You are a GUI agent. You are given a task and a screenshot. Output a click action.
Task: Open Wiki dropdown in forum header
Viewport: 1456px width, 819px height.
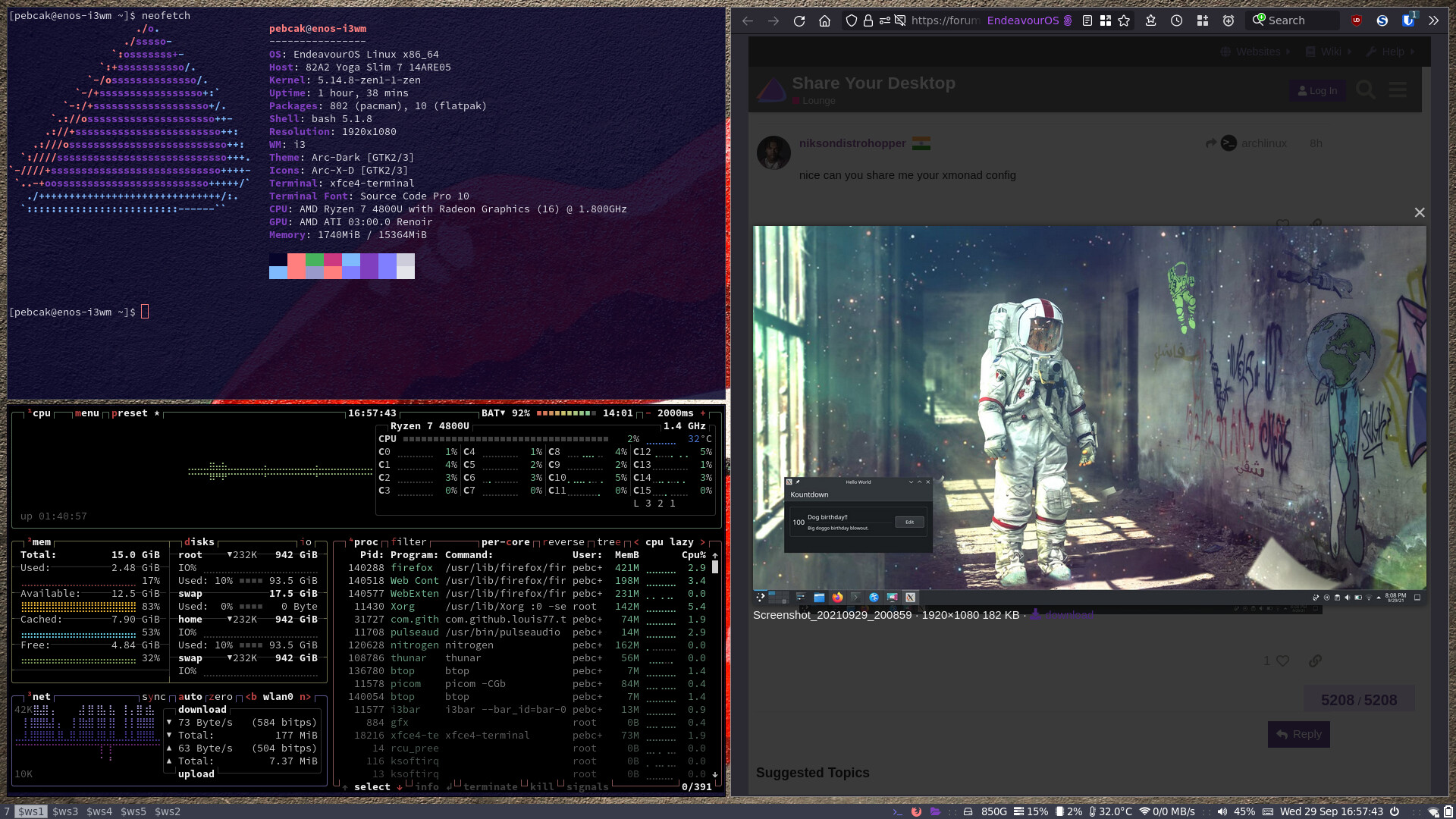point(1329,52)
